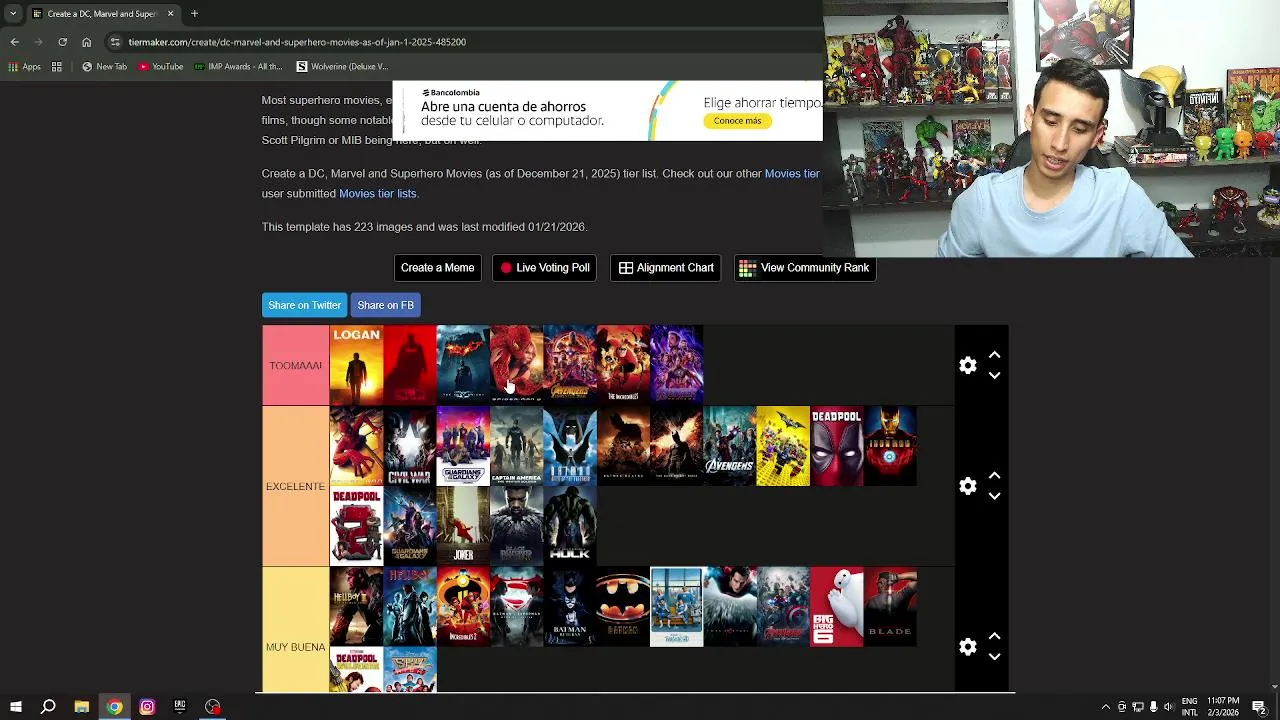Screen dimensions: 1280x720
Task: Show hidden system tray icons
Action: point(1105,707)
